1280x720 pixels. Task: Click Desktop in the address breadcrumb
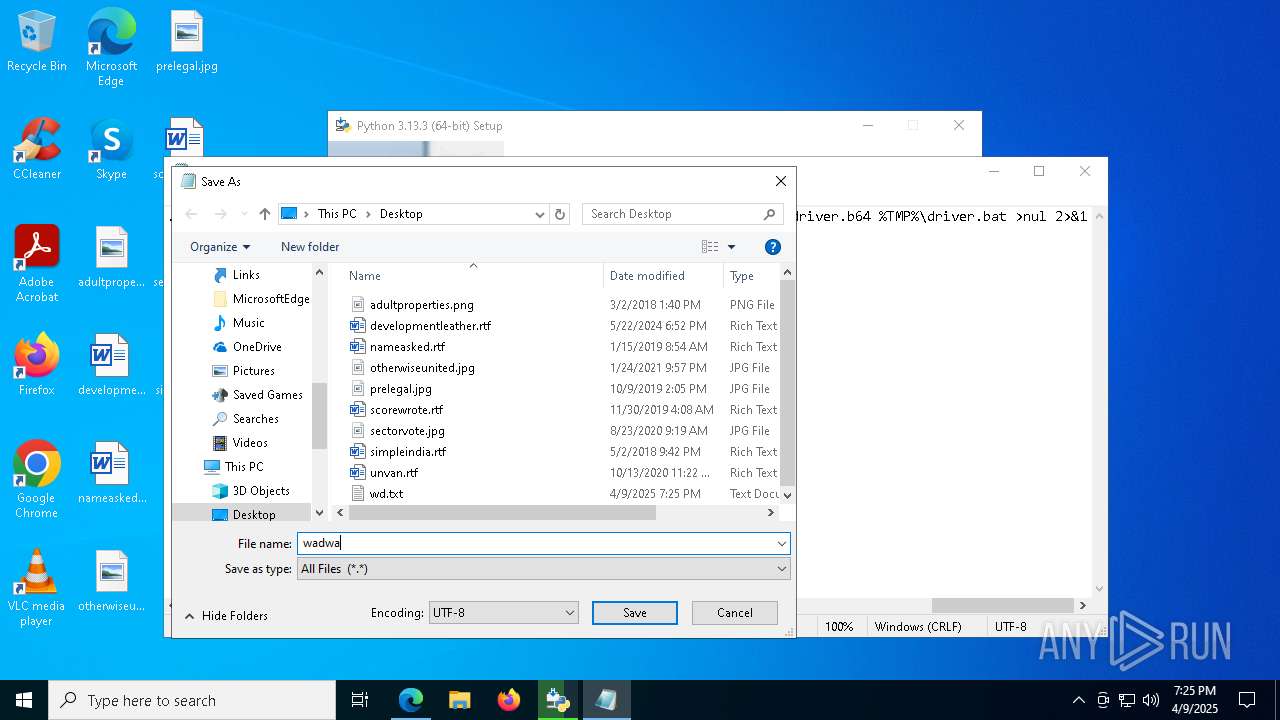(x=401, y=214)
